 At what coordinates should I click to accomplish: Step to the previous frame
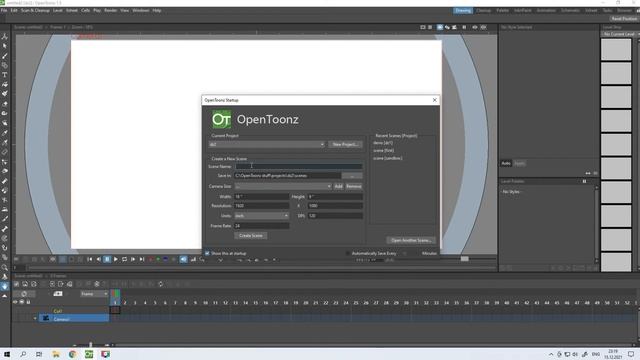click(x=98, y=259)
